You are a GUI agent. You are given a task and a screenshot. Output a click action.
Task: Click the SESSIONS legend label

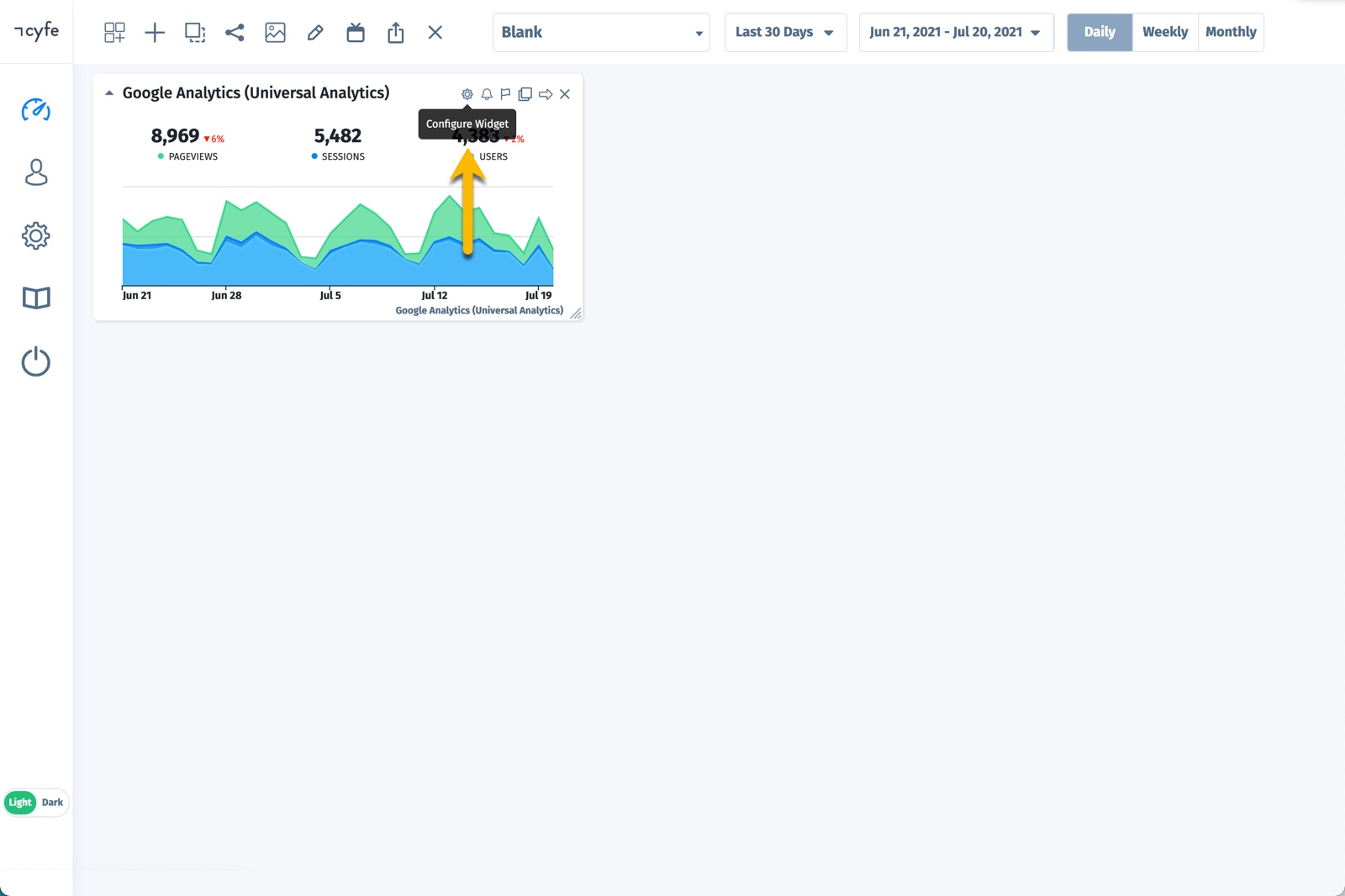(x=343, y=157)
